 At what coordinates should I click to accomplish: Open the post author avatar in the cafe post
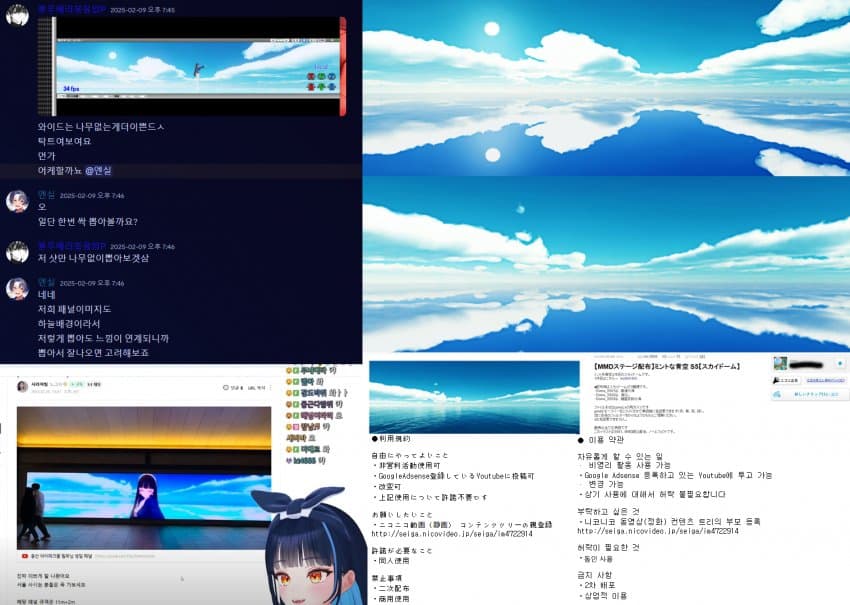22,386
